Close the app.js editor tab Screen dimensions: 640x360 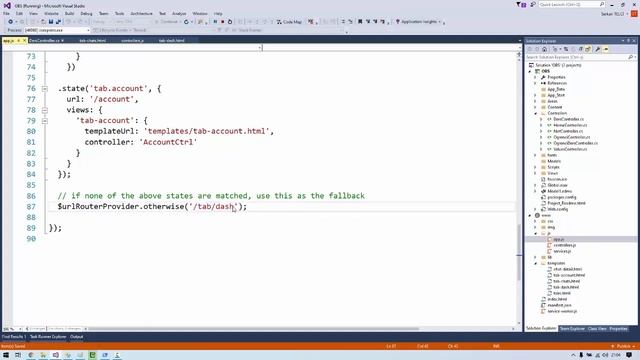pyautogui.click(x=24, y=40)
